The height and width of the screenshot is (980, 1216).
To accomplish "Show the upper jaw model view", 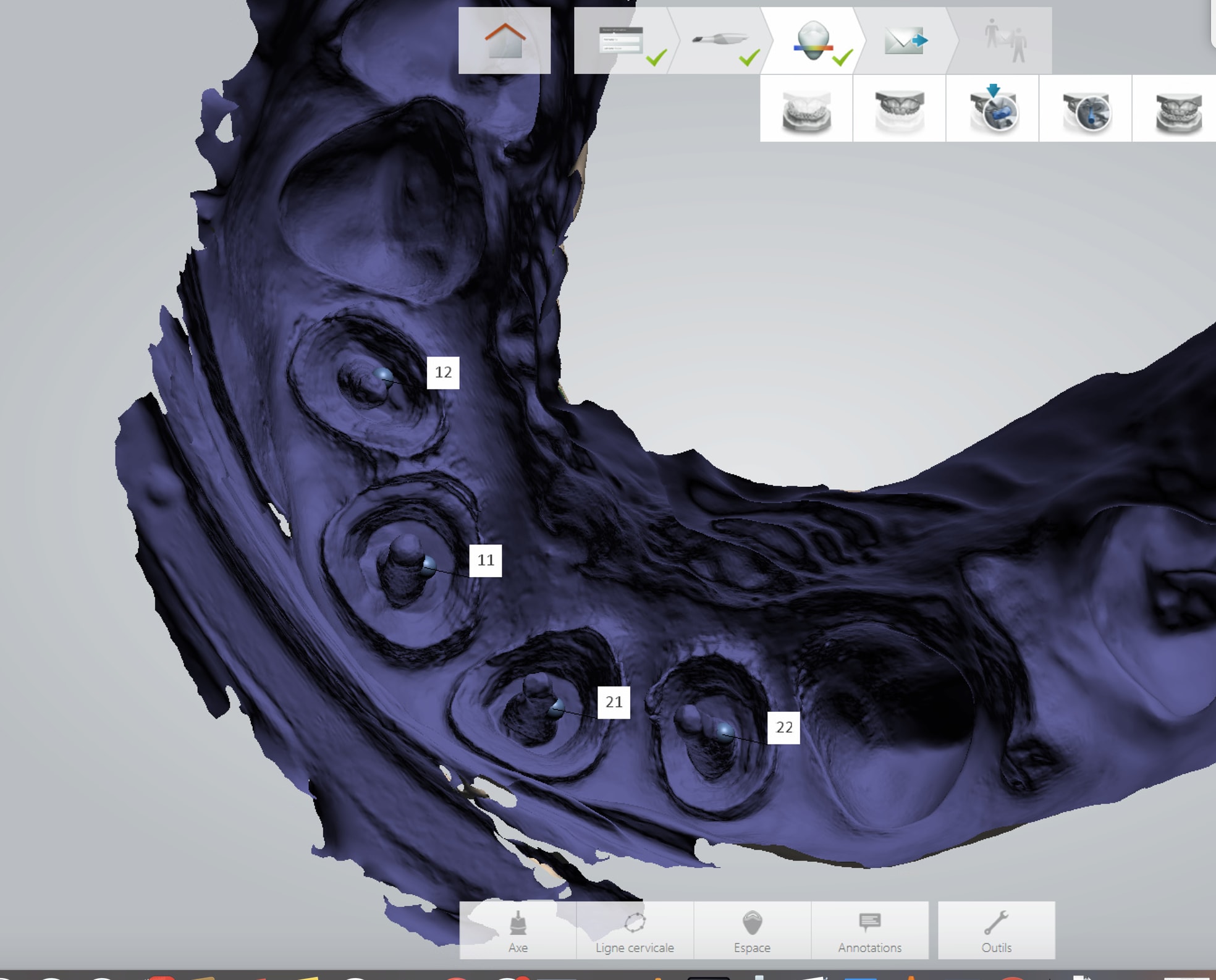I will [x=899, y=109].
